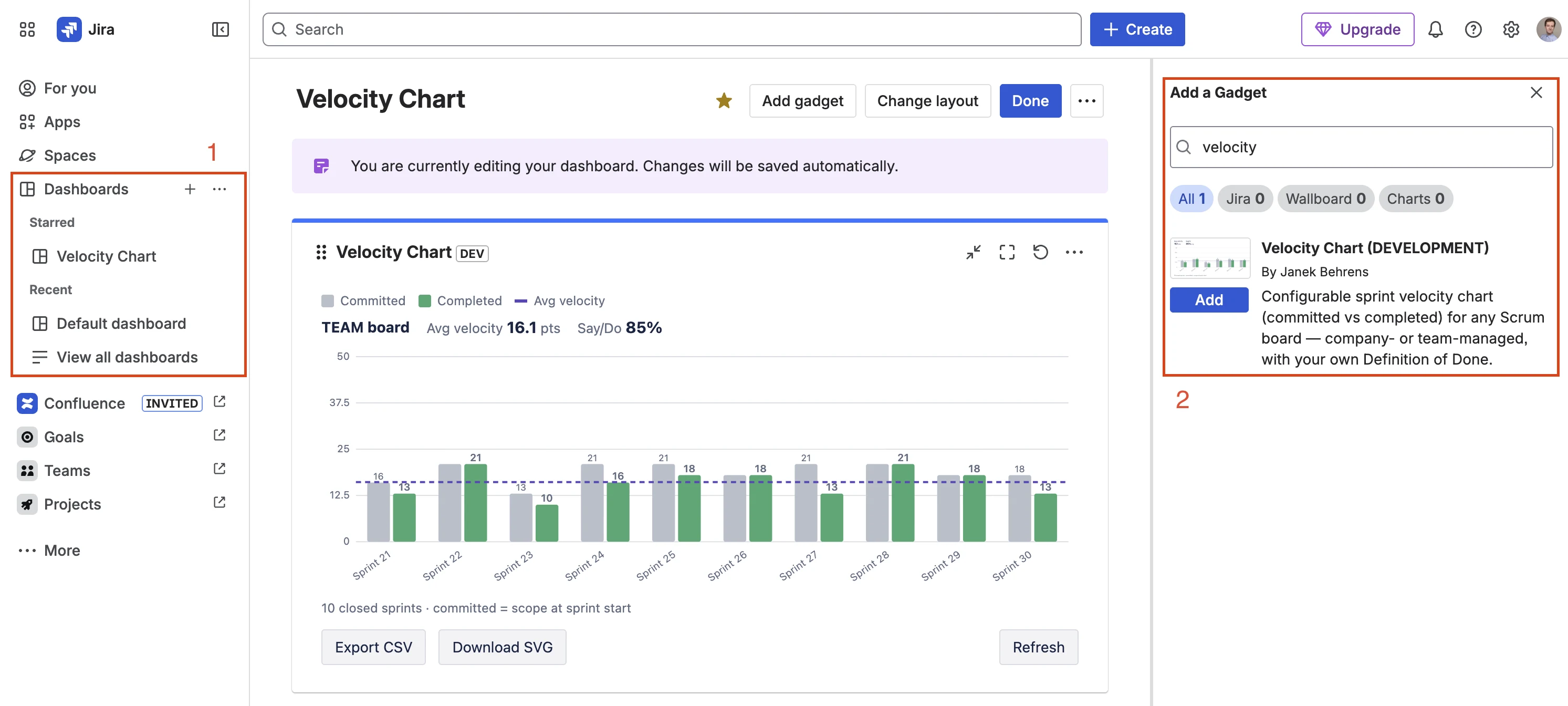This screenshot has width=1568, height=706.
Task: Select the Charts 0 filter tab
Action: 1415,199
